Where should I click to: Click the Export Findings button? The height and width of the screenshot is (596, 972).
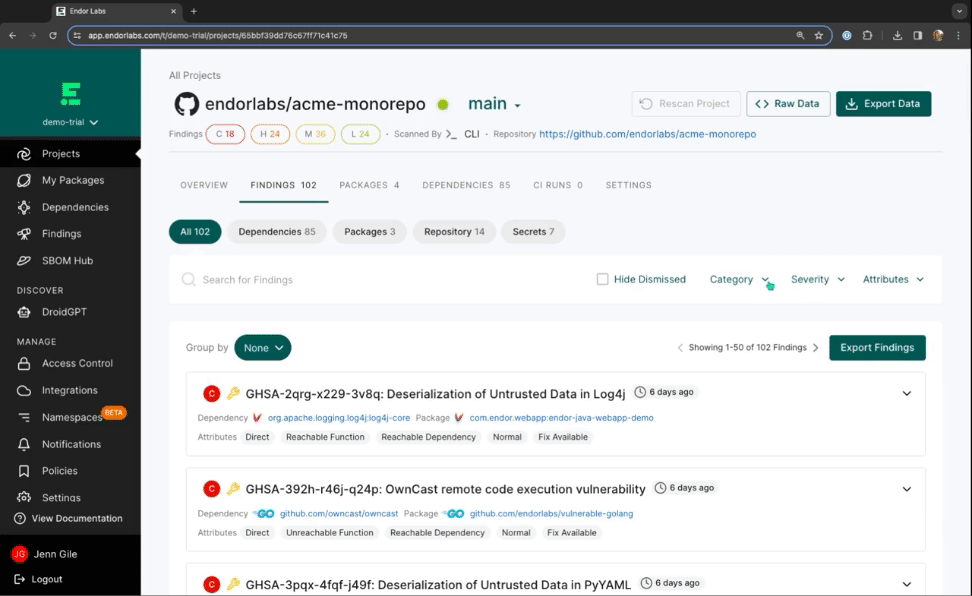point(877,348)
